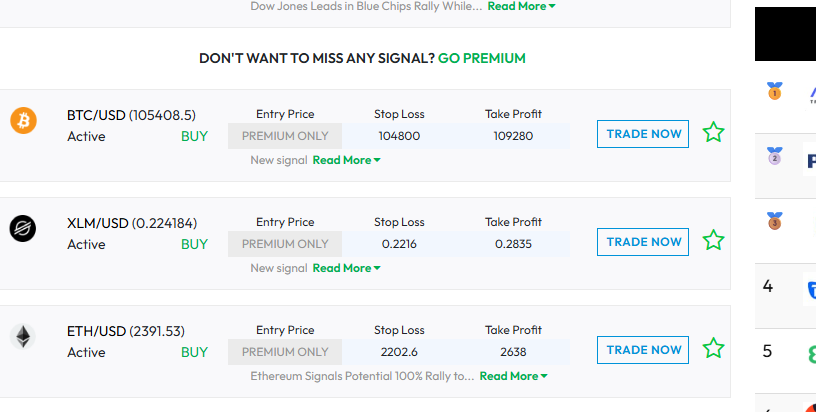Expand Read More for Dow Jones news

521,6
